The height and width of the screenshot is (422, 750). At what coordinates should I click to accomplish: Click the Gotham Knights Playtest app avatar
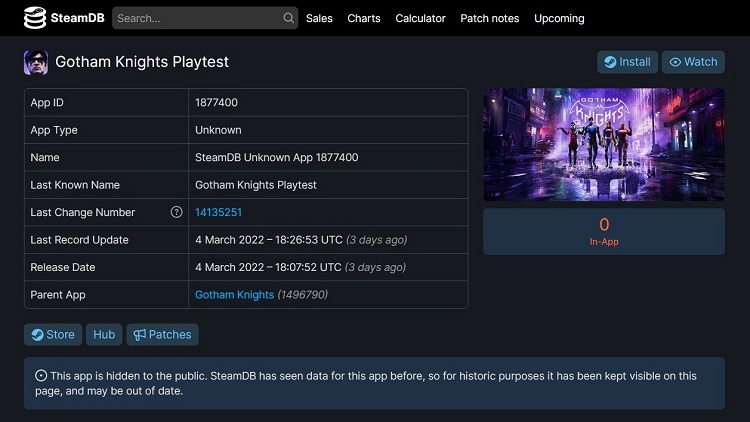pos(36,62)
